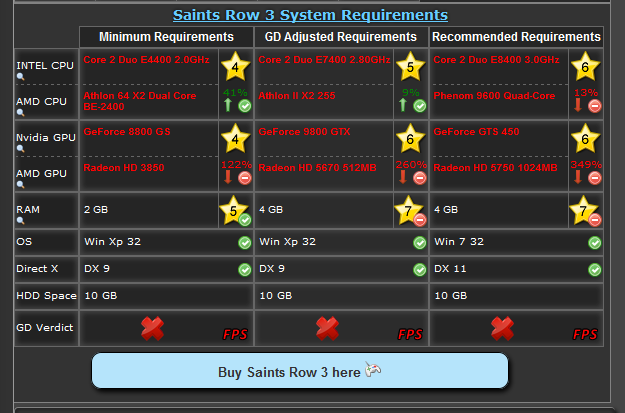
Task: Click the Minimum GPU star rating 4
Action: point(235,138)
